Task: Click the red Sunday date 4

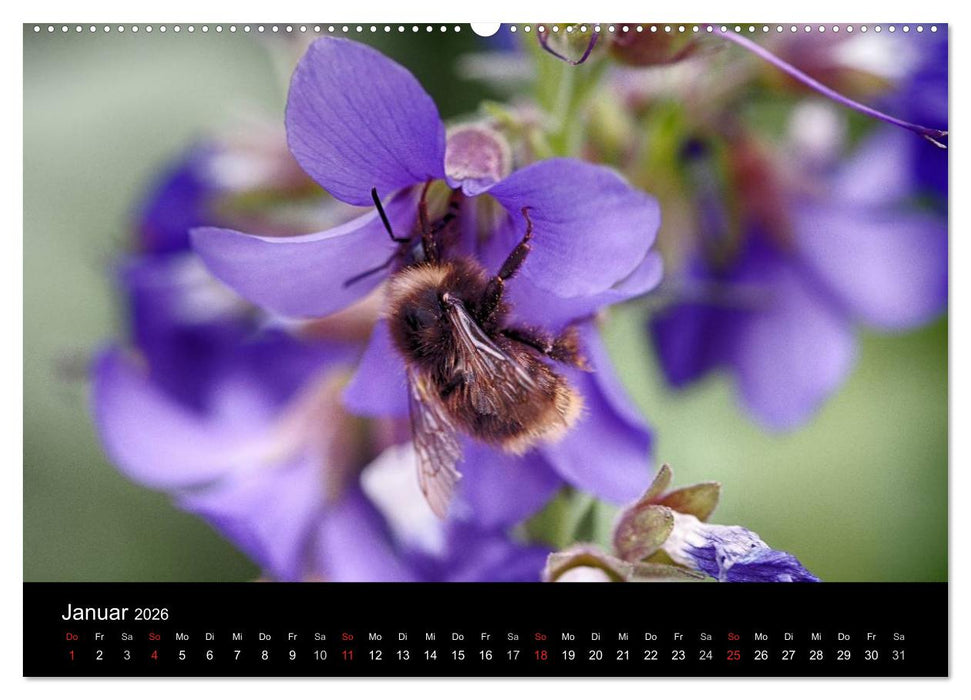Action: coord(157,652)
